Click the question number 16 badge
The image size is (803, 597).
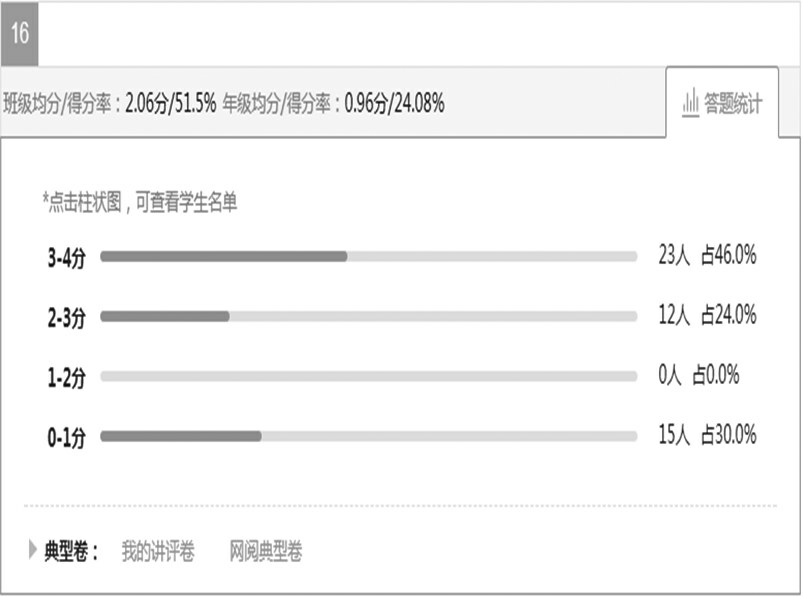coord(19,34)
